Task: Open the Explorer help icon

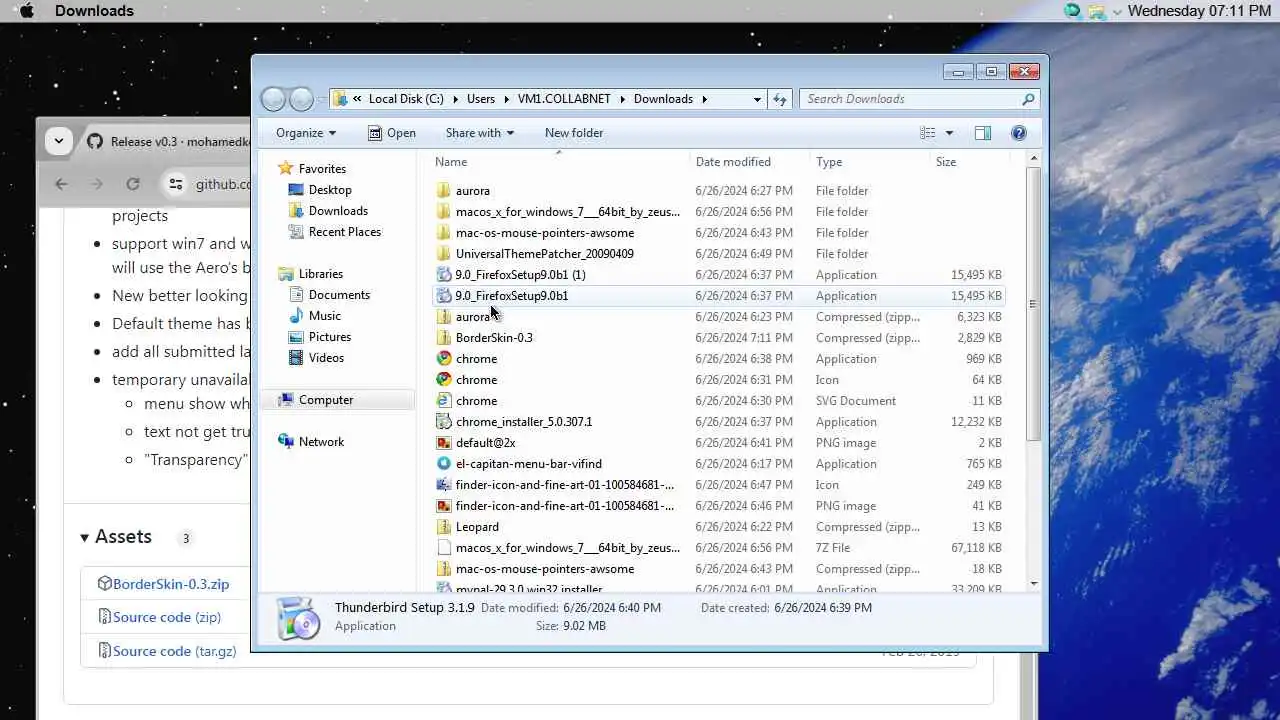Action: (1018, 133)
